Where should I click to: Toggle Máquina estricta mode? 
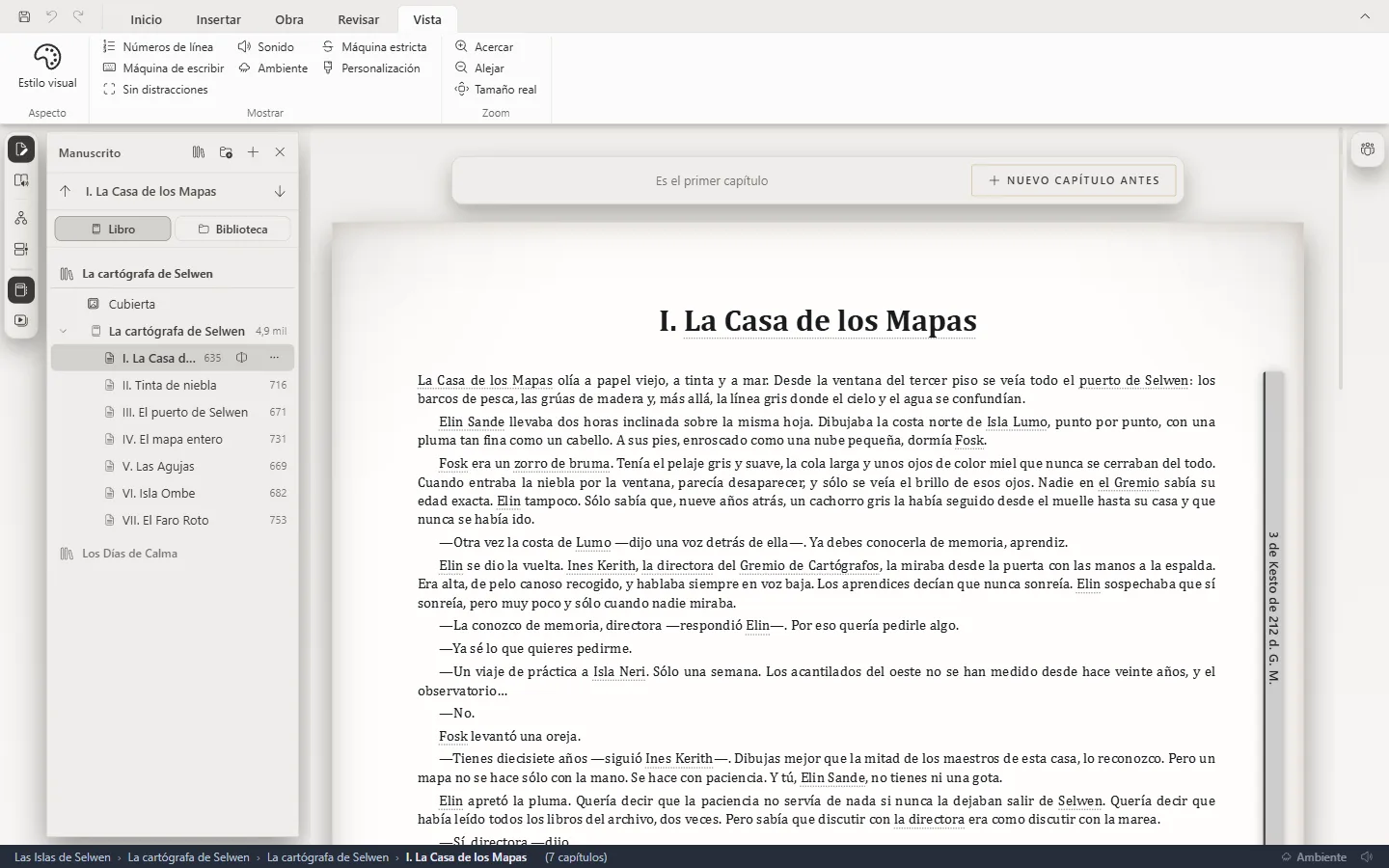(x=374, y=46)
